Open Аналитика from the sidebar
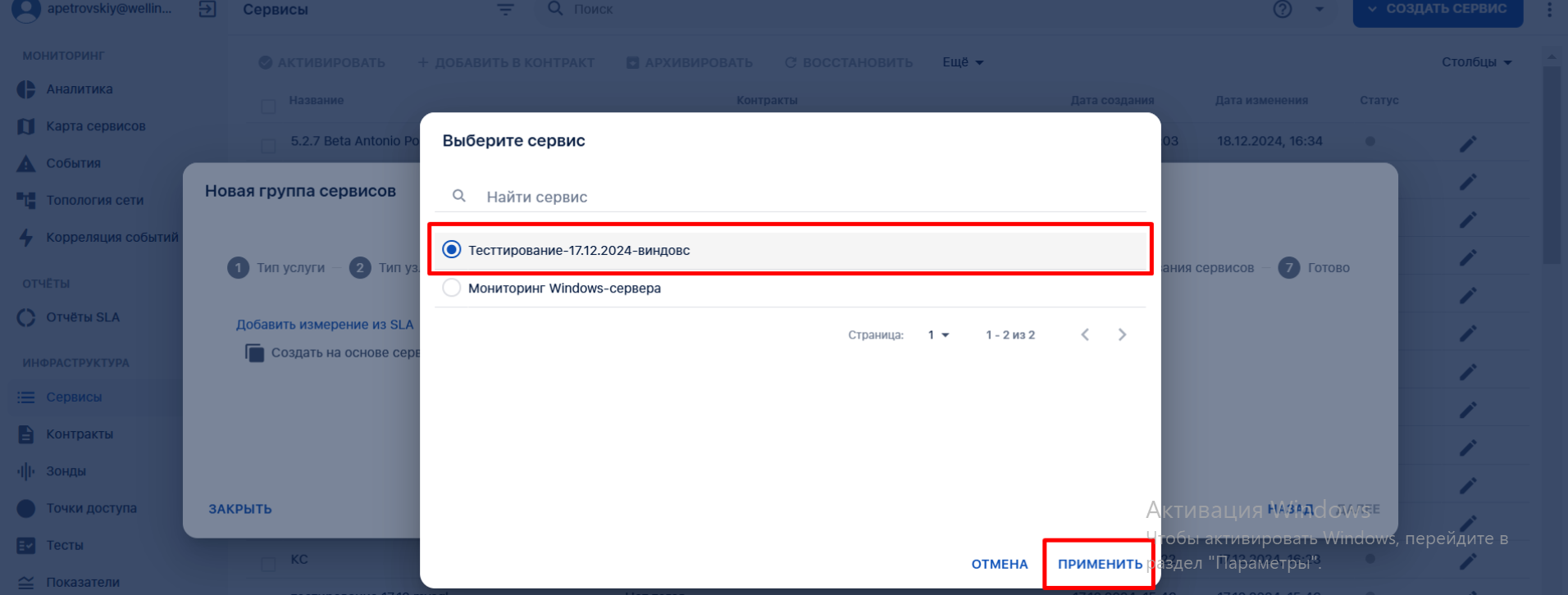The height and width of the screenshot is (595, 1568). point(79,89)
